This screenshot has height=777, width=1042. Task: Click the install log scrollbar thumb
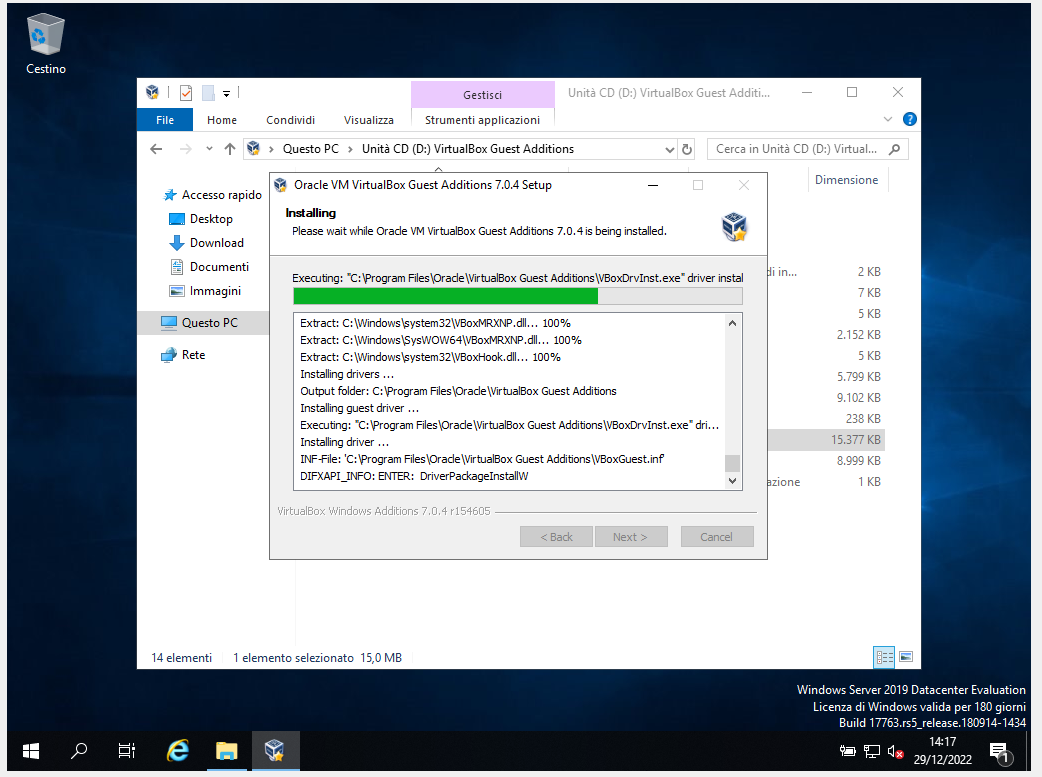[x=732, y=463]
